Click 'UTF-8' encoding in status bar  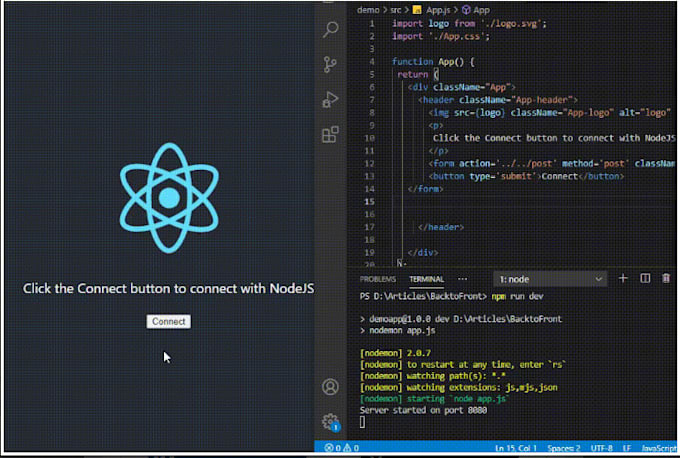pos(602,448)
